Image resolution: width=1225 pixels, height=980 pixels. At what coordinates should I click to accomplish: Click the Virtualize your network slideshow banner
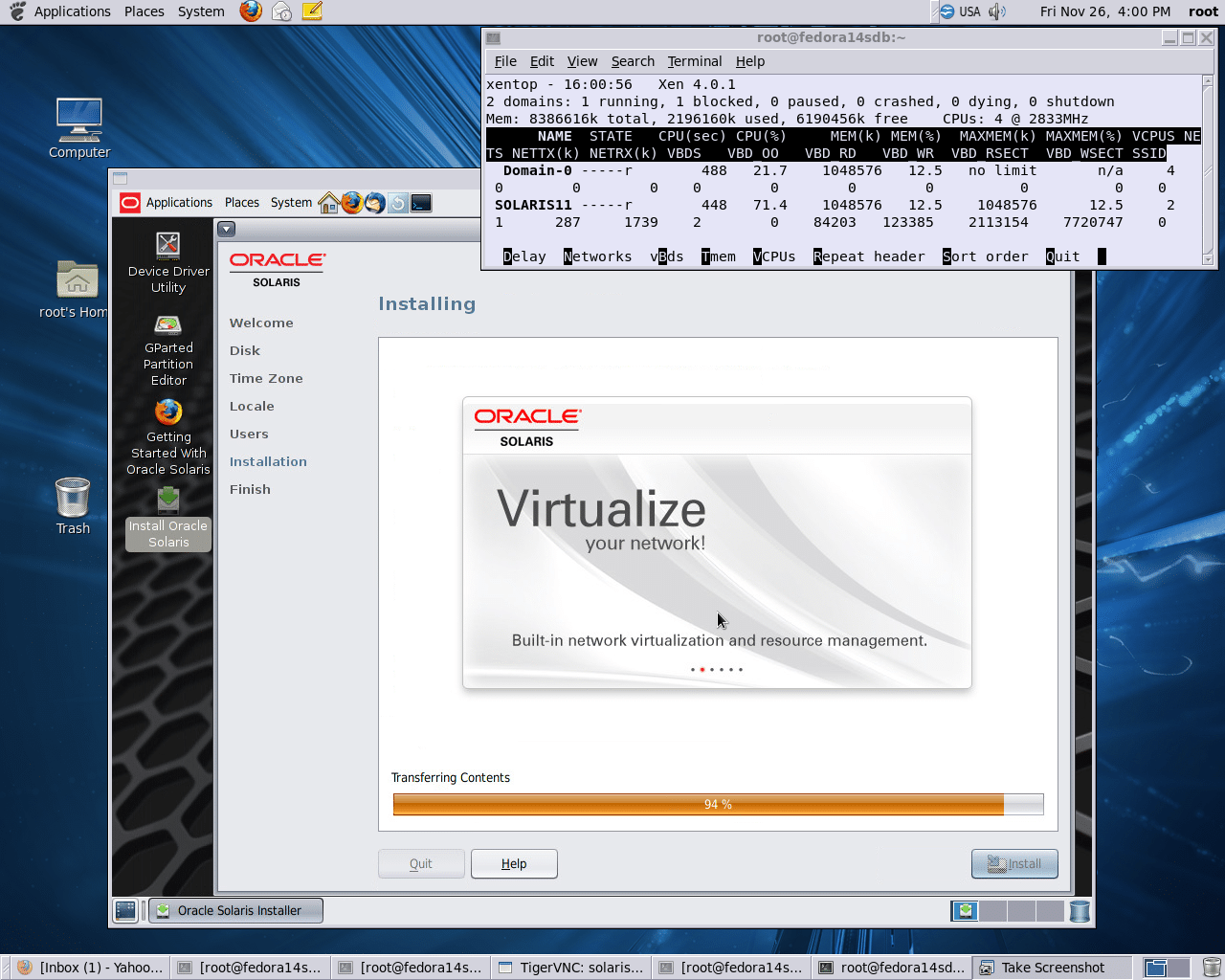tap(717, 542)
